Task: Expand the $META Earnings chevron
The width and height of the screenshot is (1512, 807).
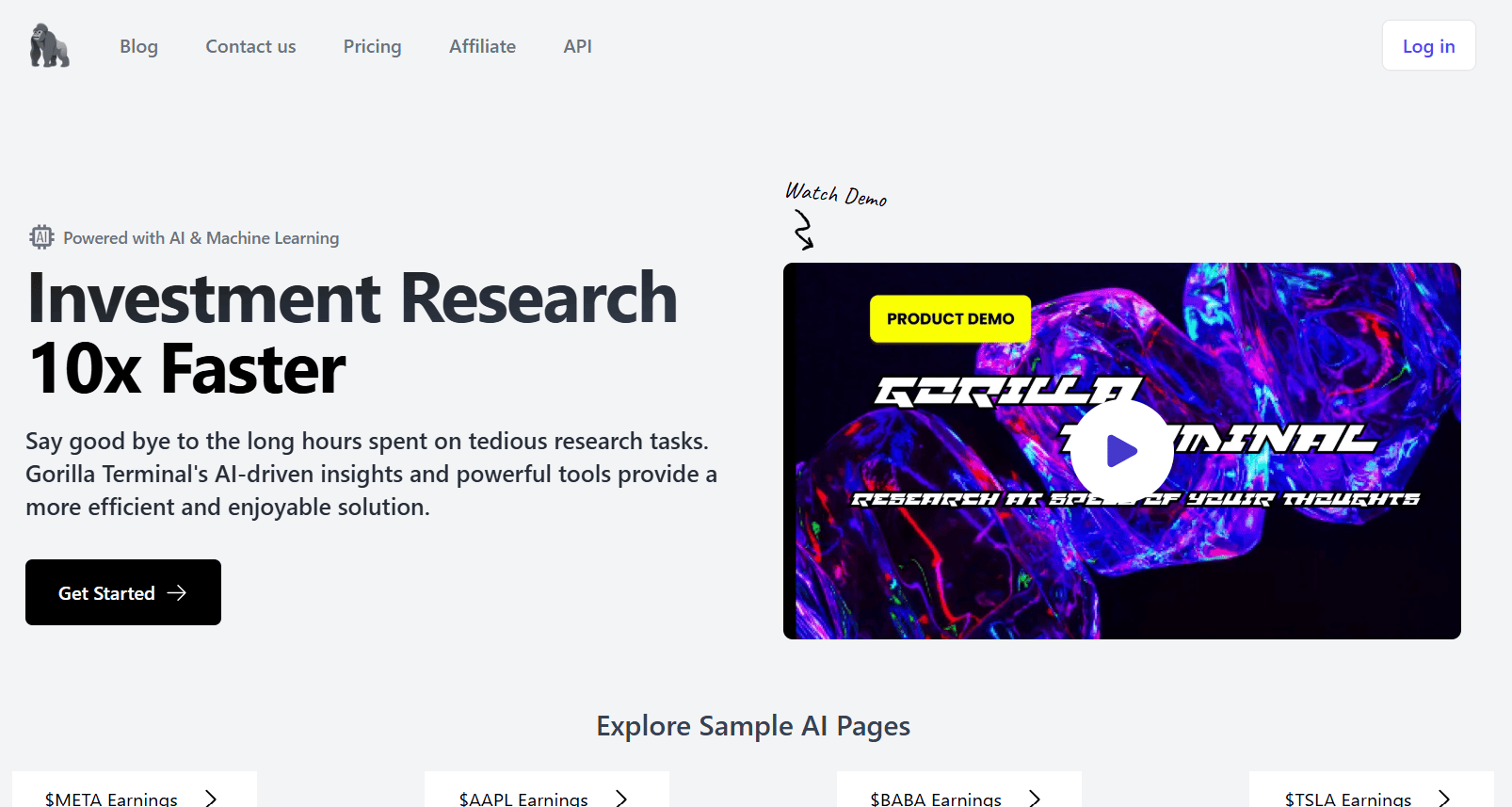Action: (x=211, y=799)
